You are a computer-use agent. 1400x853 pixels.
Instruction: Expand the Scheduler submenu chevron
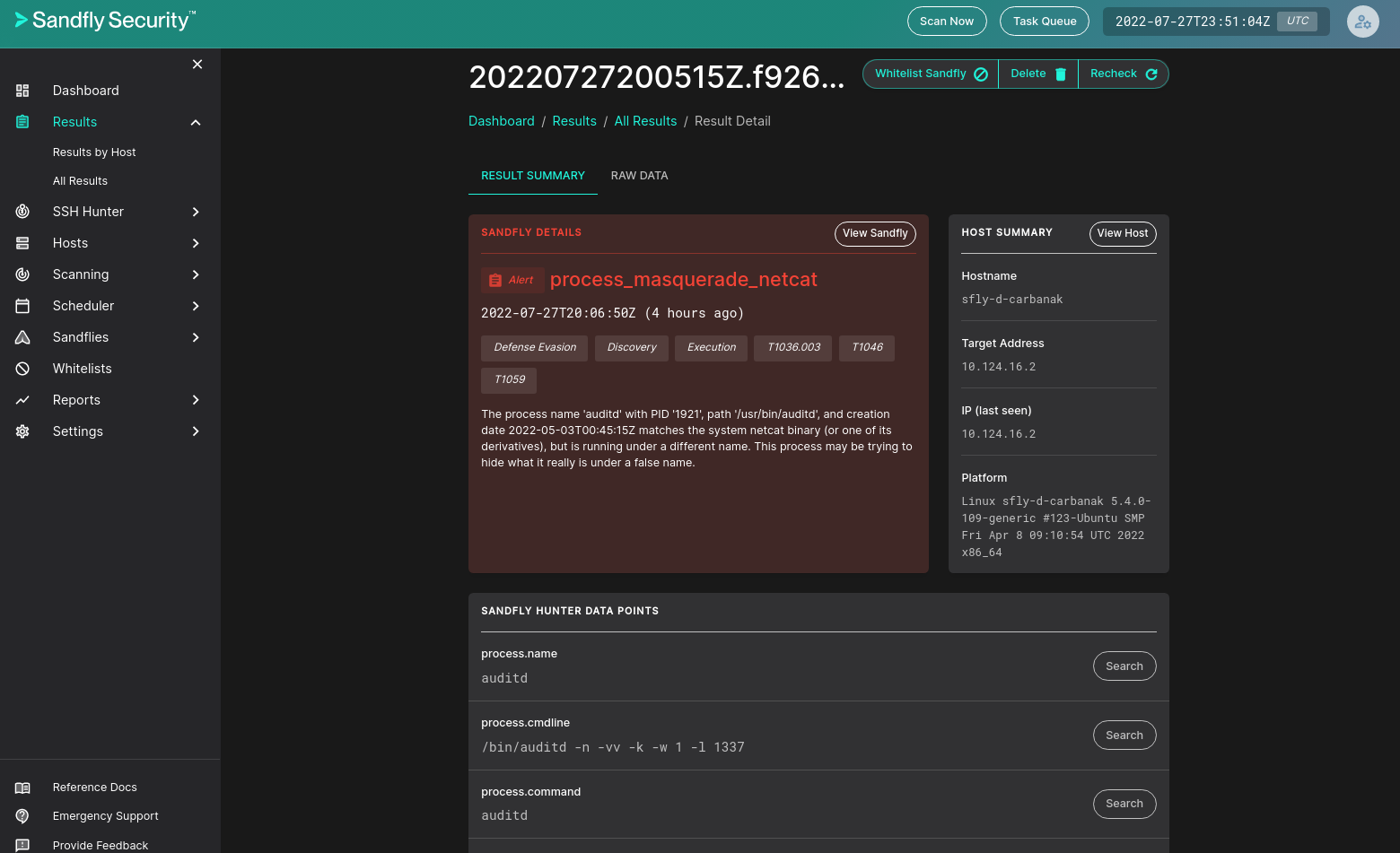196,306
